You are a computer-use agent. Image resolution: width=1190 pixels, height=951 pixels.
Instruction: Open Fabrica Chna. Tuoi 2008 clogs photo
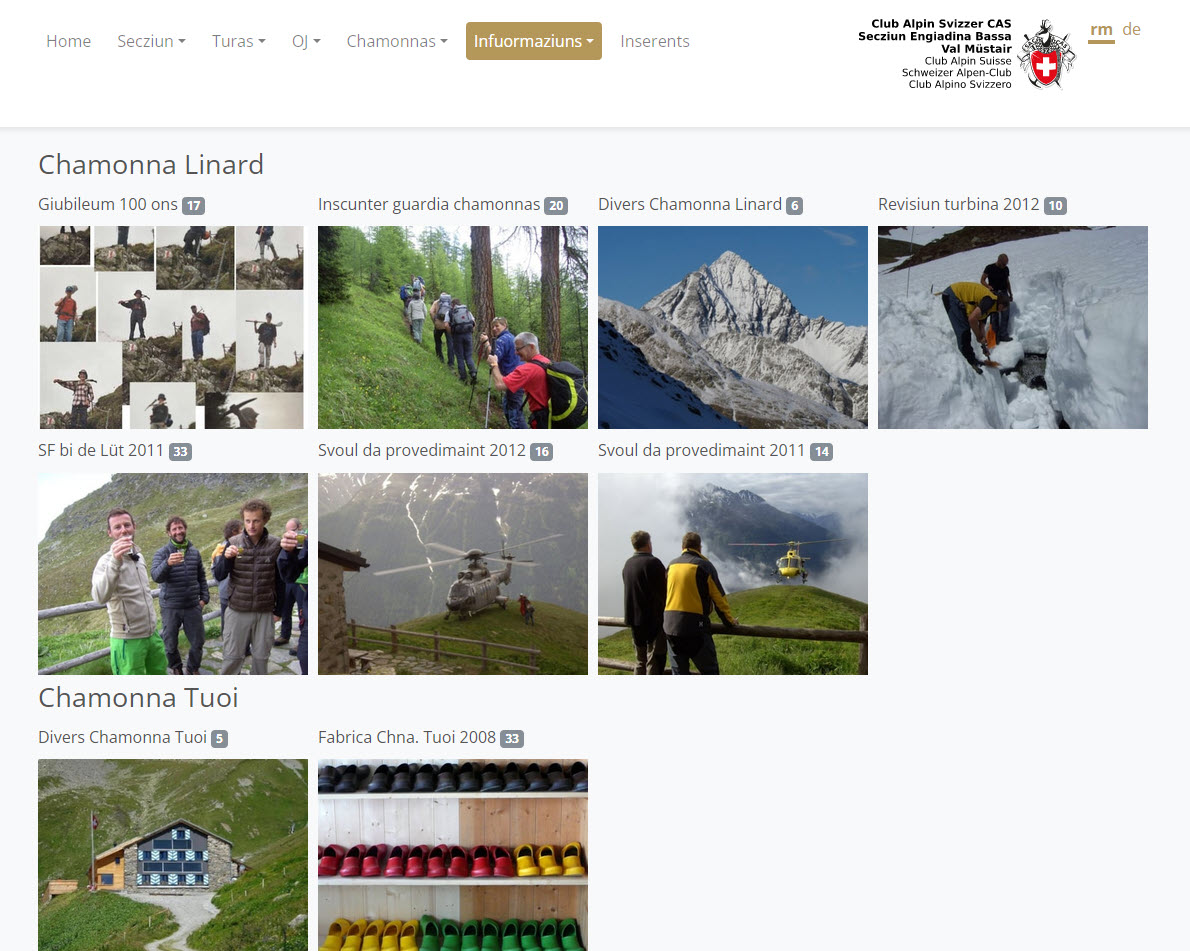(452, 855)
